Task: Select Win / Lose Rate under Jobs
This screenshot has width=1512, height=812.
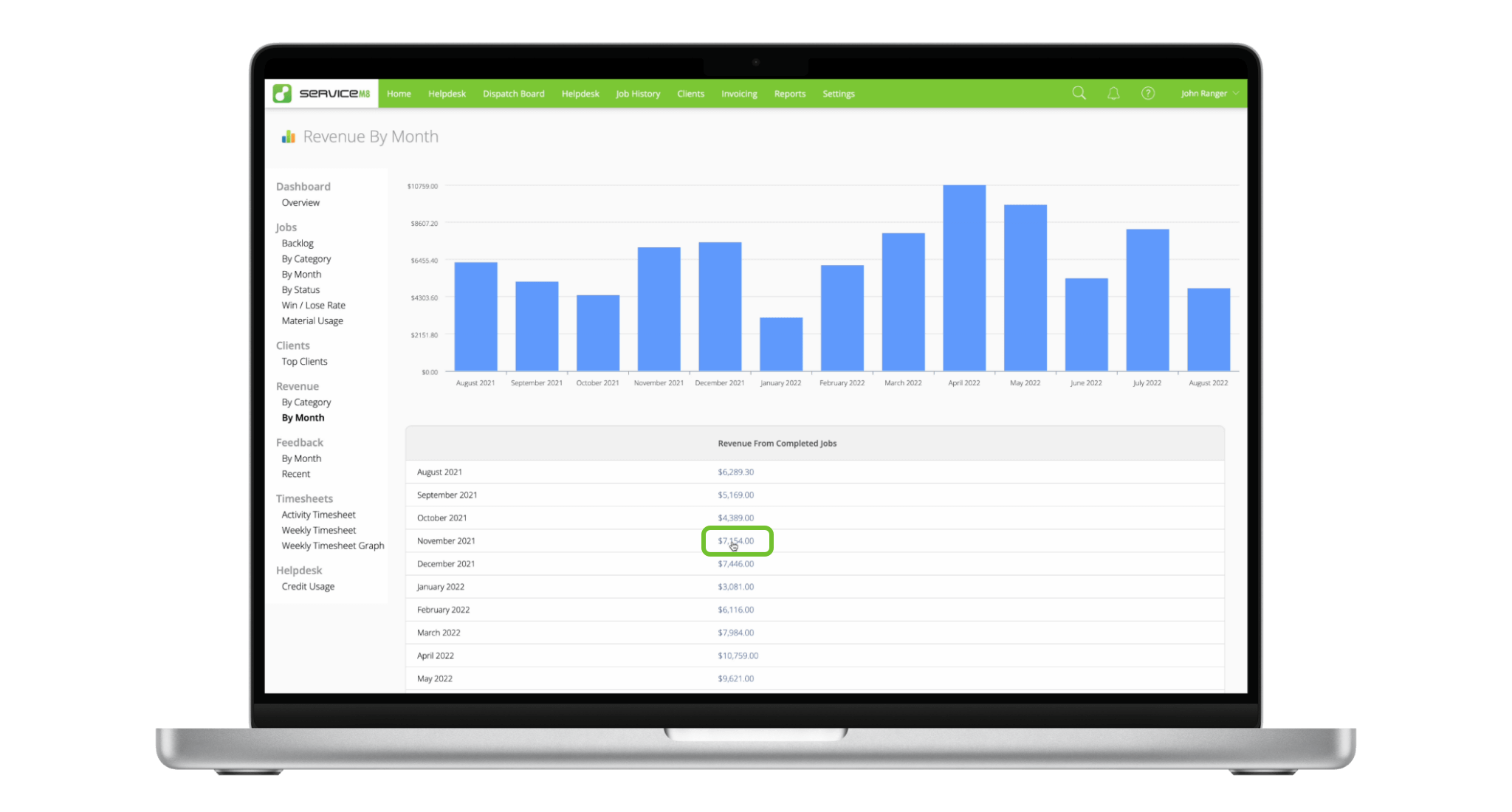Action: (313, 306)
